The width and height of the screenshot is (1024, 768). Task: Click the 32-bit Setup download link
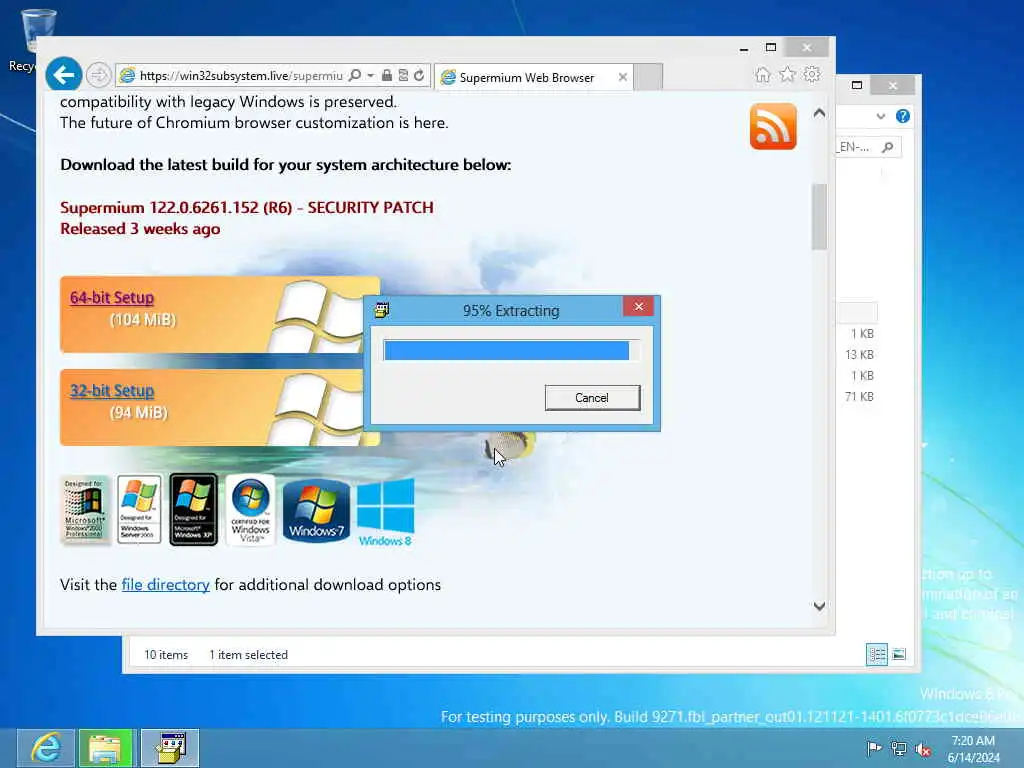tap(112, 391)
